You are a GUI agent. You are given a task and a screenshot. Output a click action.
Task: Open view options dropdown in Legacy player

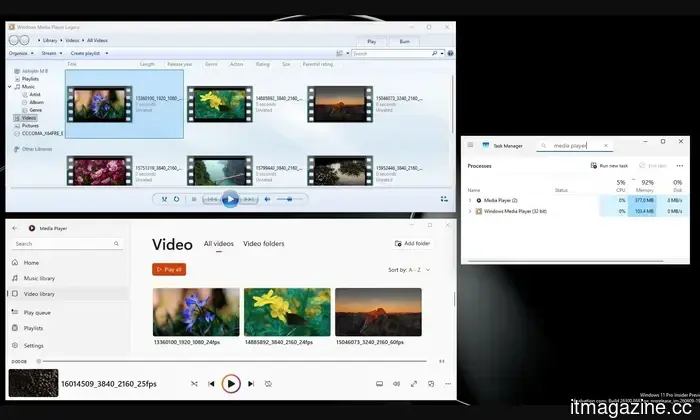(x=348, y=54)
